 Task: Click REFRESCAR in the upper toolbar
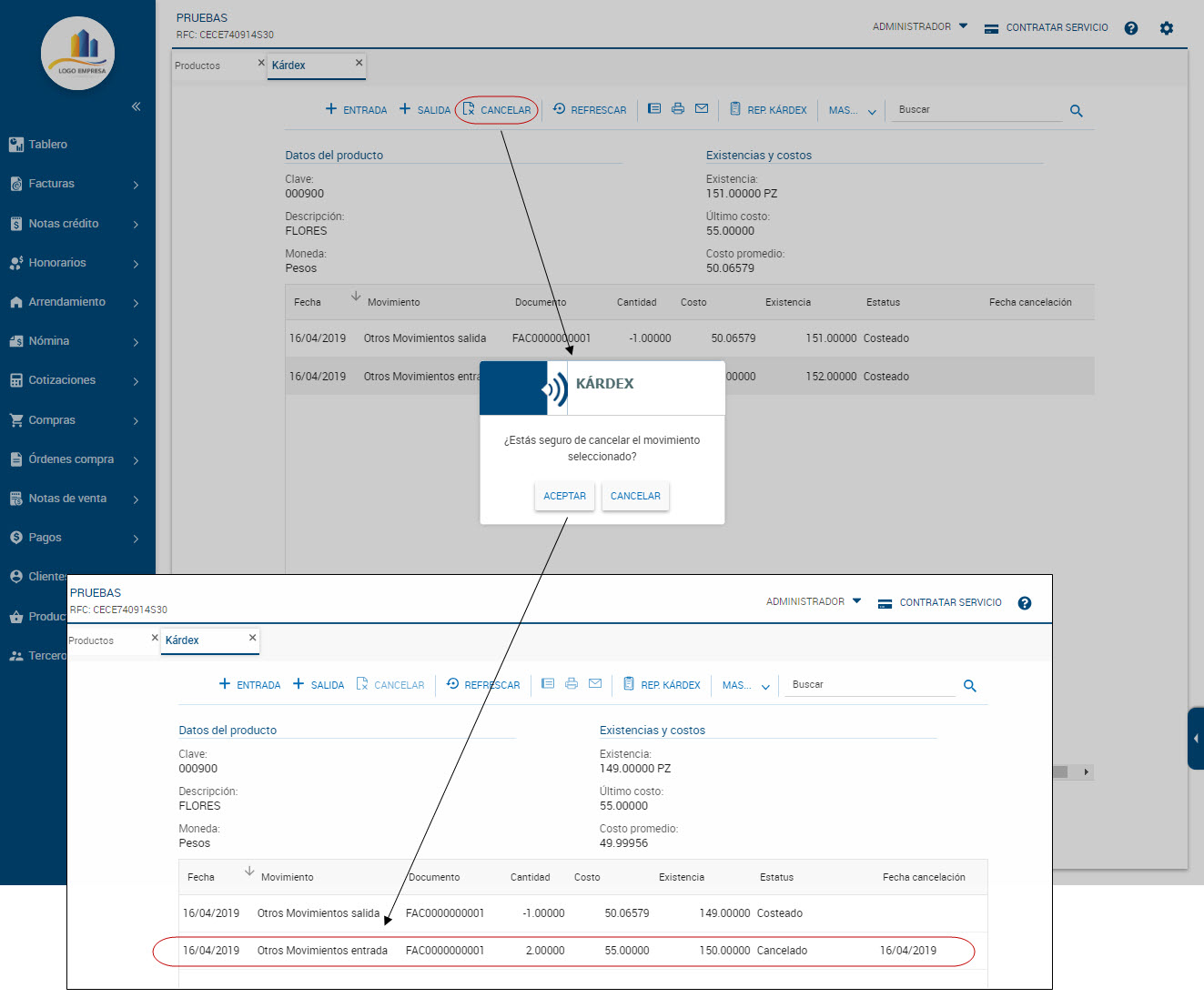[x=590, y=110]
